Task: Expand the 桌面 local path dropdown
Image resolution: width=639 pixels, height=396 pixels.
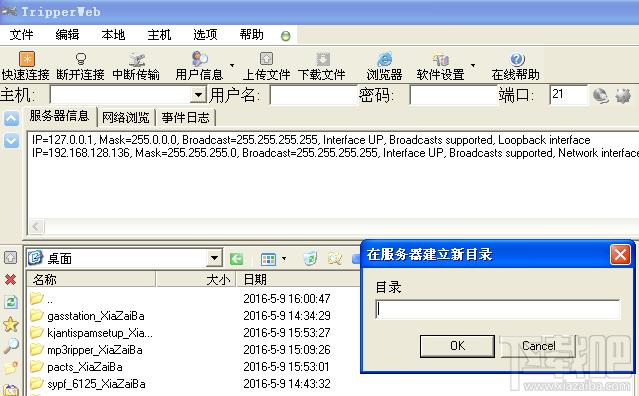Action: tap(214, 258)
